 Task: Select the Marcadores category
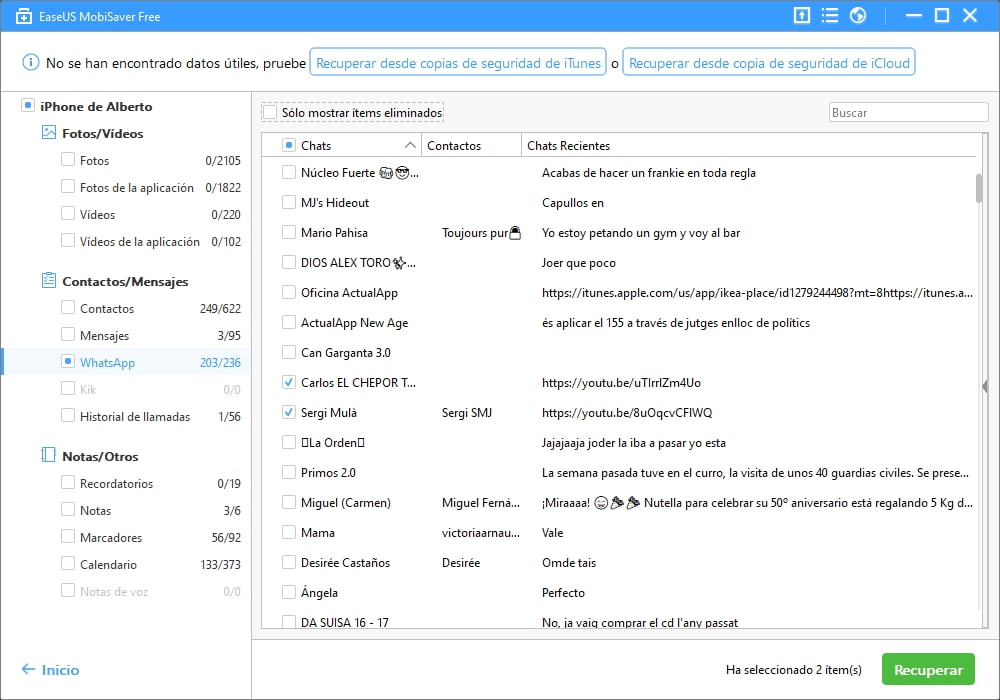tap(111, 537)
